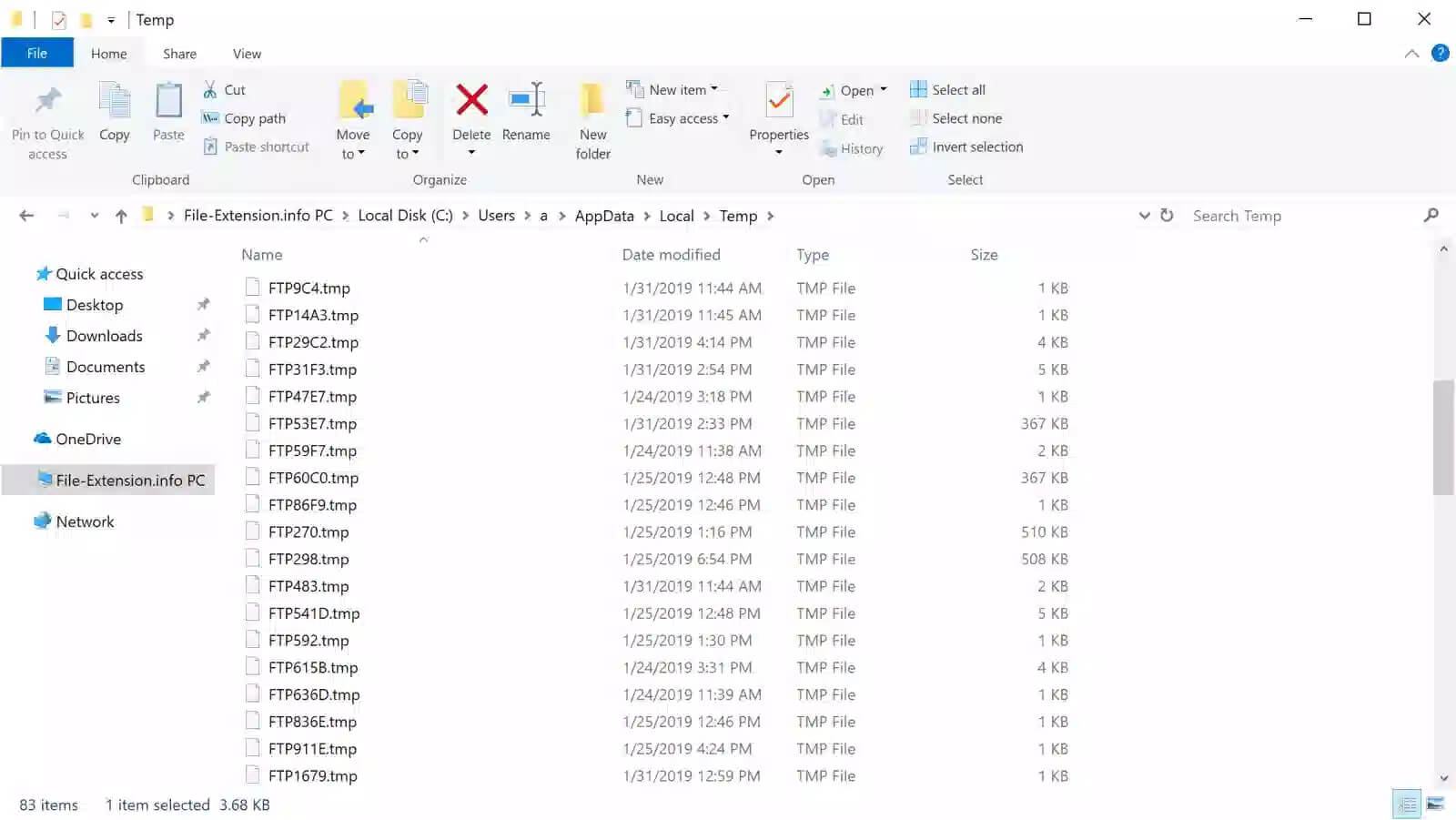Image resolution: width=1456 pixels, height=820 pixels.
Task: Create a New folder using the ribbon icon
Action: [x=592, y=118]
